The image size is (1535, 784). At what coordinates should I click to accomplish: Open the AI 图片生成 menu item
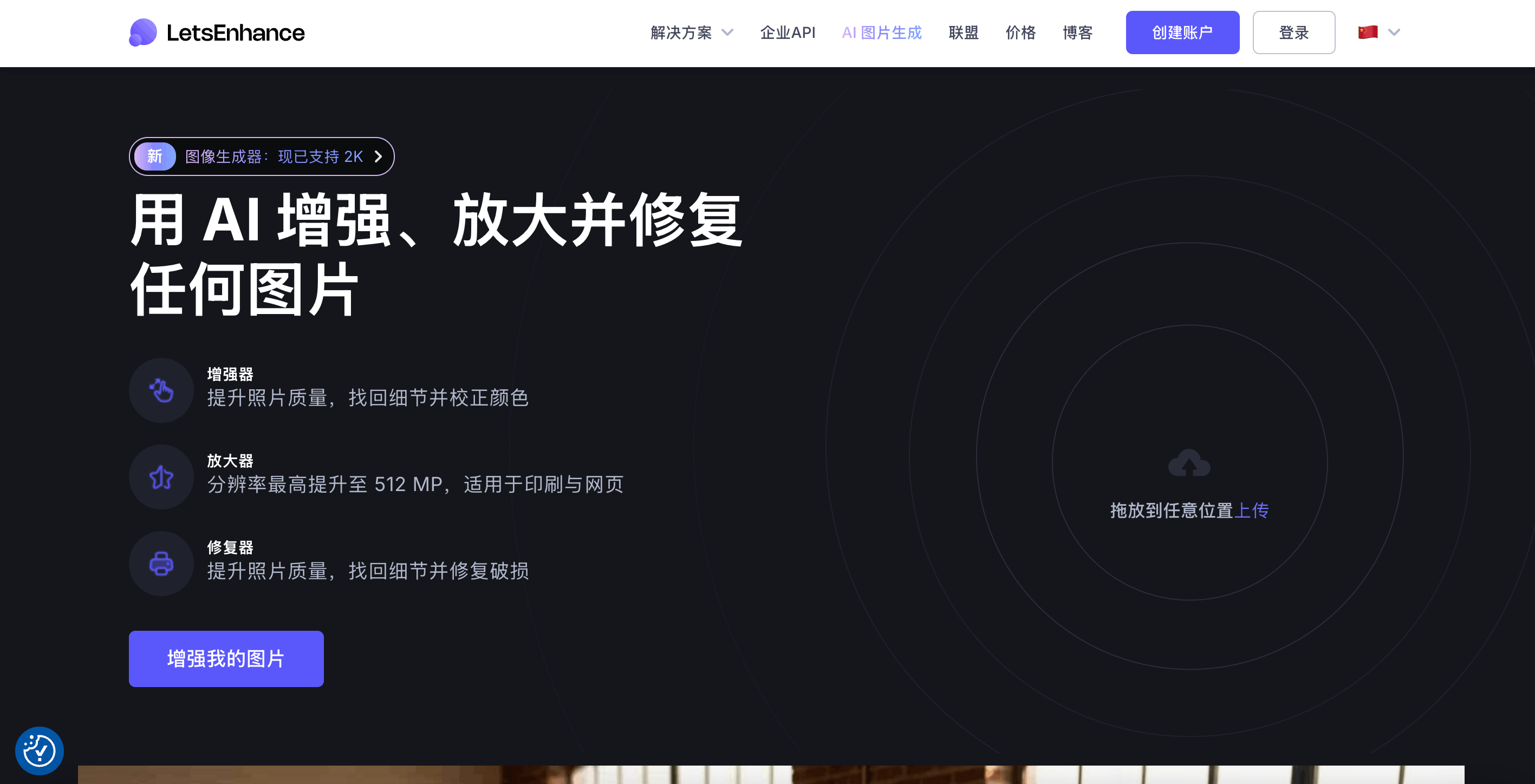click(882, 32)
